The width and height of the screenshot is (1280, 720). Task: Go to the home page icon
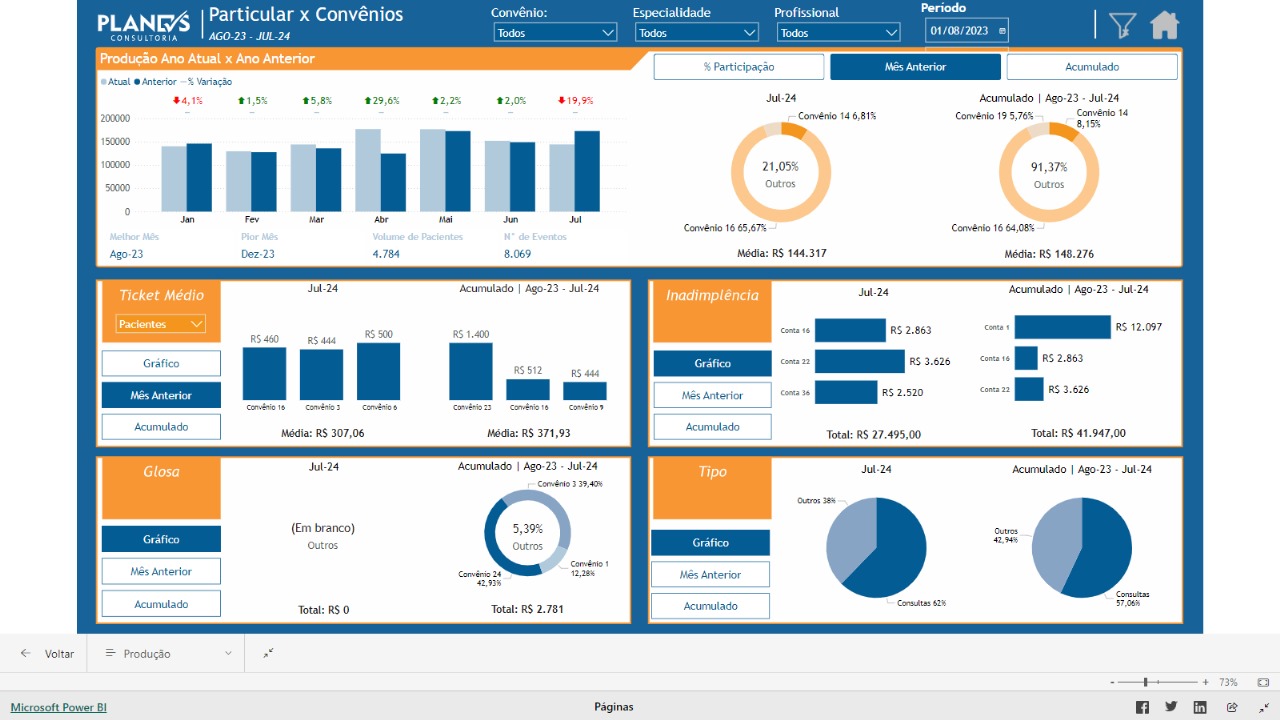coord(1165,25)
